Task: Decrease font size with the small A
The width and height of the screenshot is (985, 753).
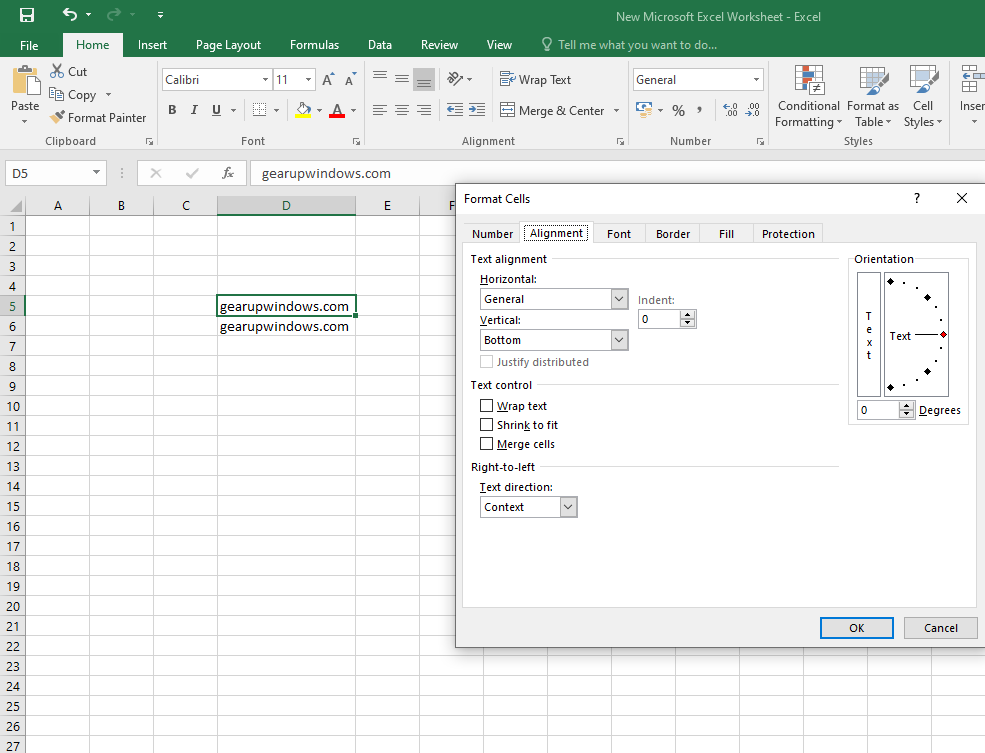Action: click(350, 80)
